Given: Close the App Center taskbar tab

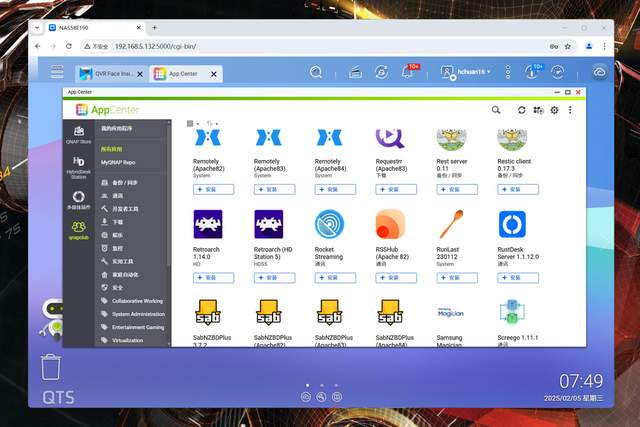Looking at the screenshot, I should [x=213, y=74].
